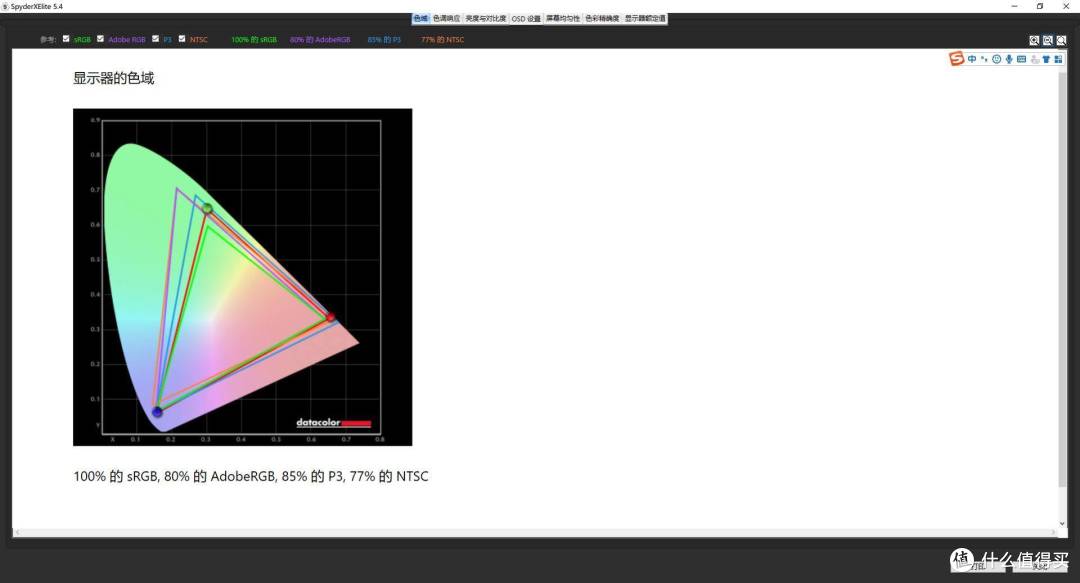Viewport: 1080px width, 583px height.
Task: Click the purple 80% 的 AdobeRGB toolbar label
Action: [320, 40]
